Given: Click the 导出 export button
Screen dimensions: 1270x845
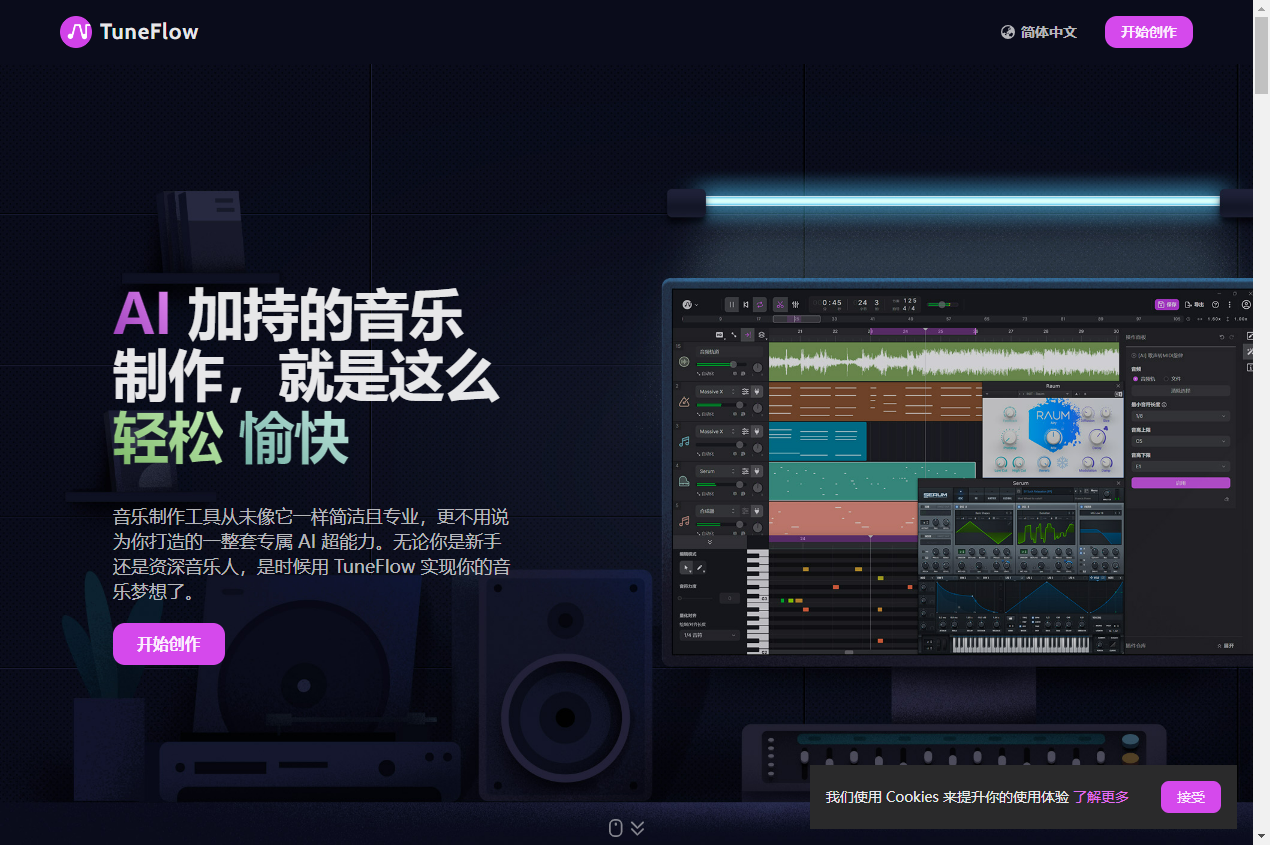Looking at the screenshot, I should (1194, 304).
